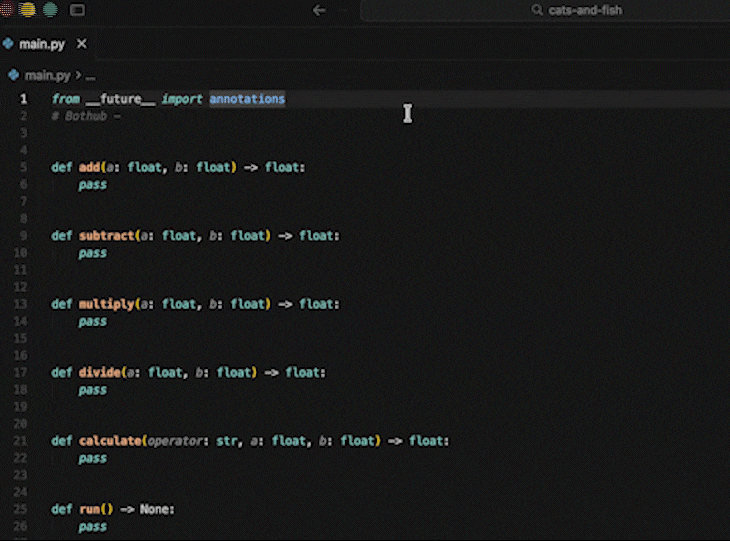Go back with the left arrow

pyautogui.click(x=319, y=10)
